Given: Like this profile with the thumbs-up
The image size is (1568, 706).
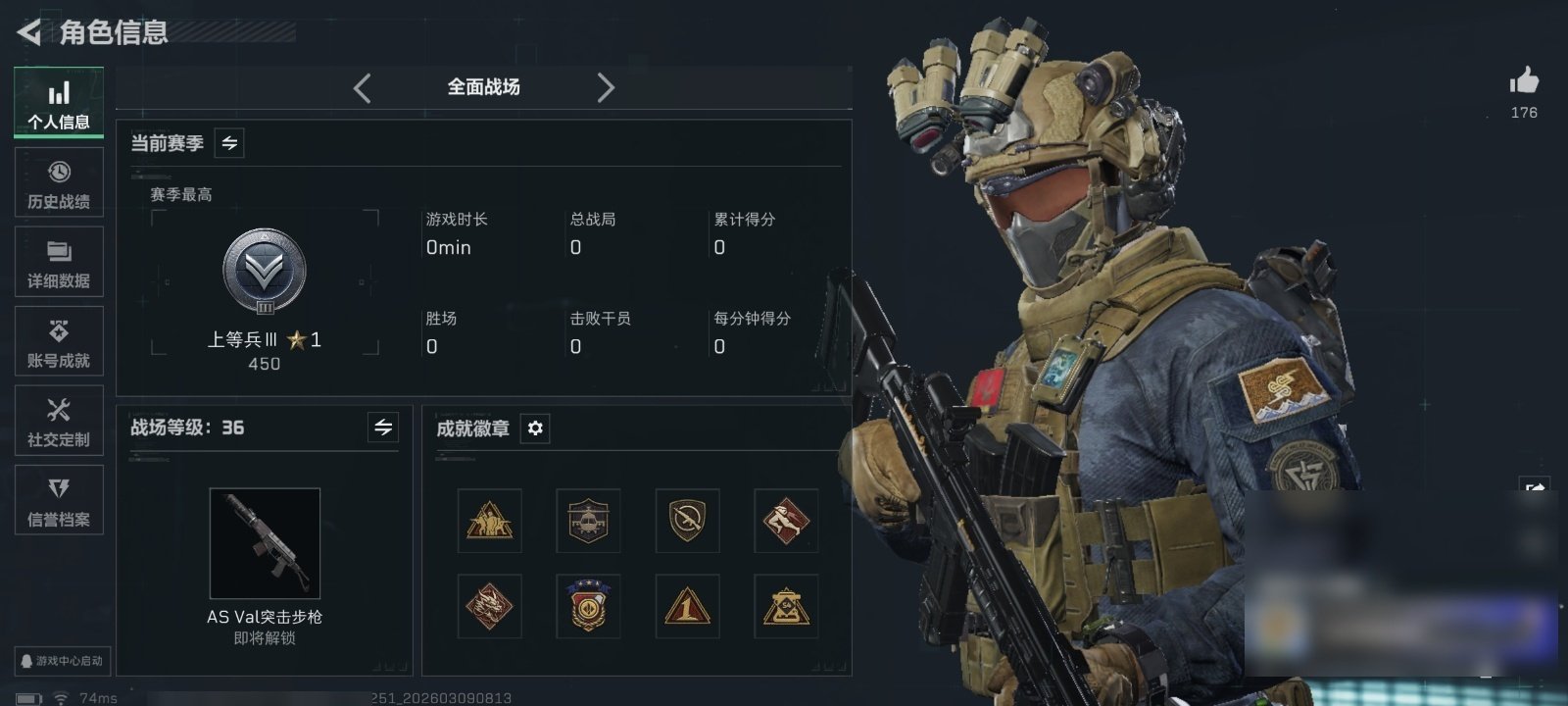Looking at the screenshot, I should [x=1524, y=81].
